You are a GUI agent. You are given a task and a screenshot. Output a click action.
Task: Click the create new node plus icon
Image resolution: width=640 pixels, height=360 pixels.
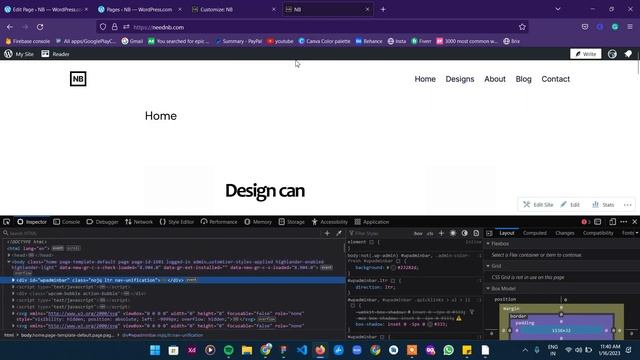click(327, 233)
